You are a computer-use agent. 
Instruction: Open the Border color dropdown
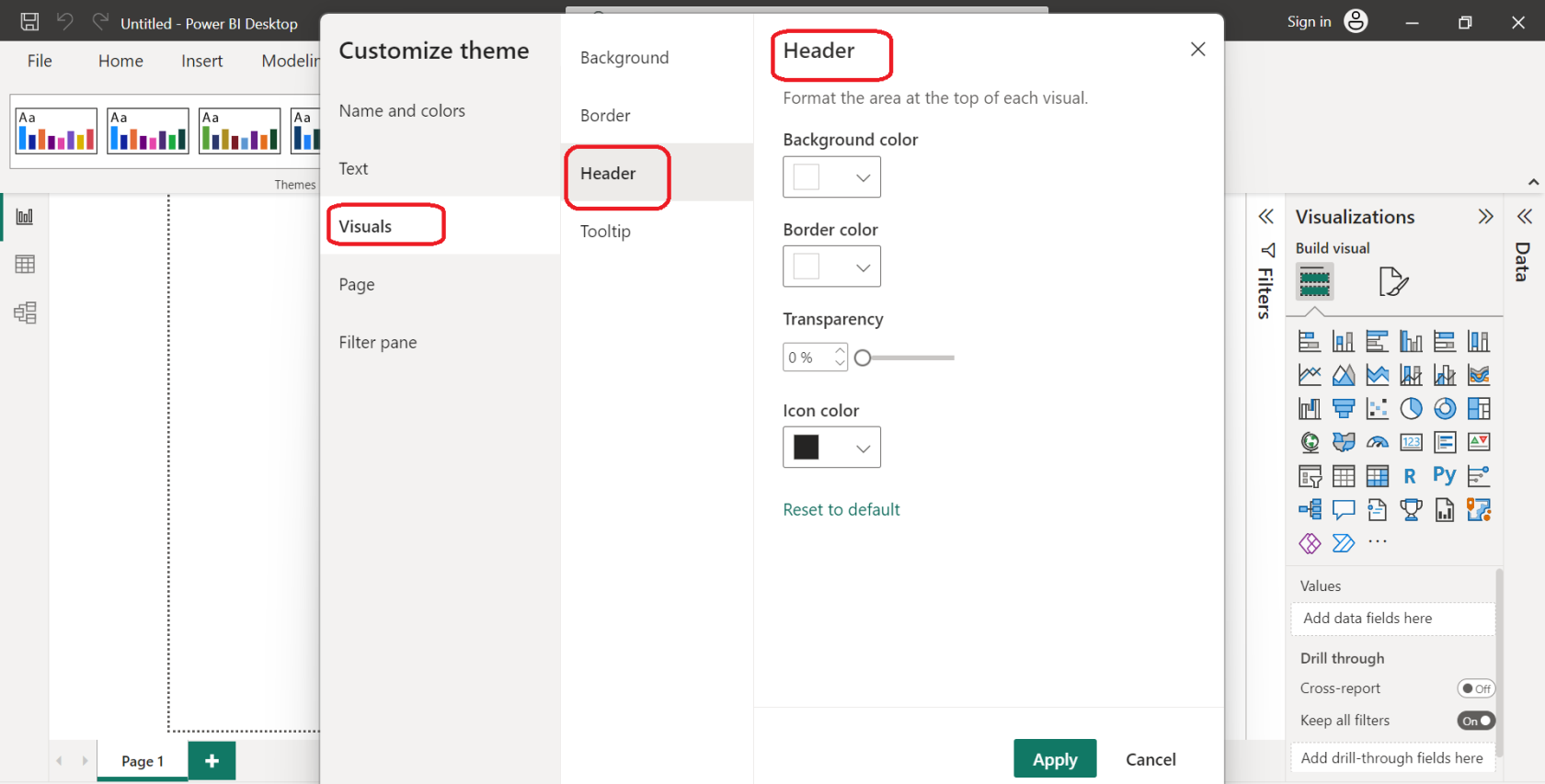pyautogui.click(x=831, y=267)
